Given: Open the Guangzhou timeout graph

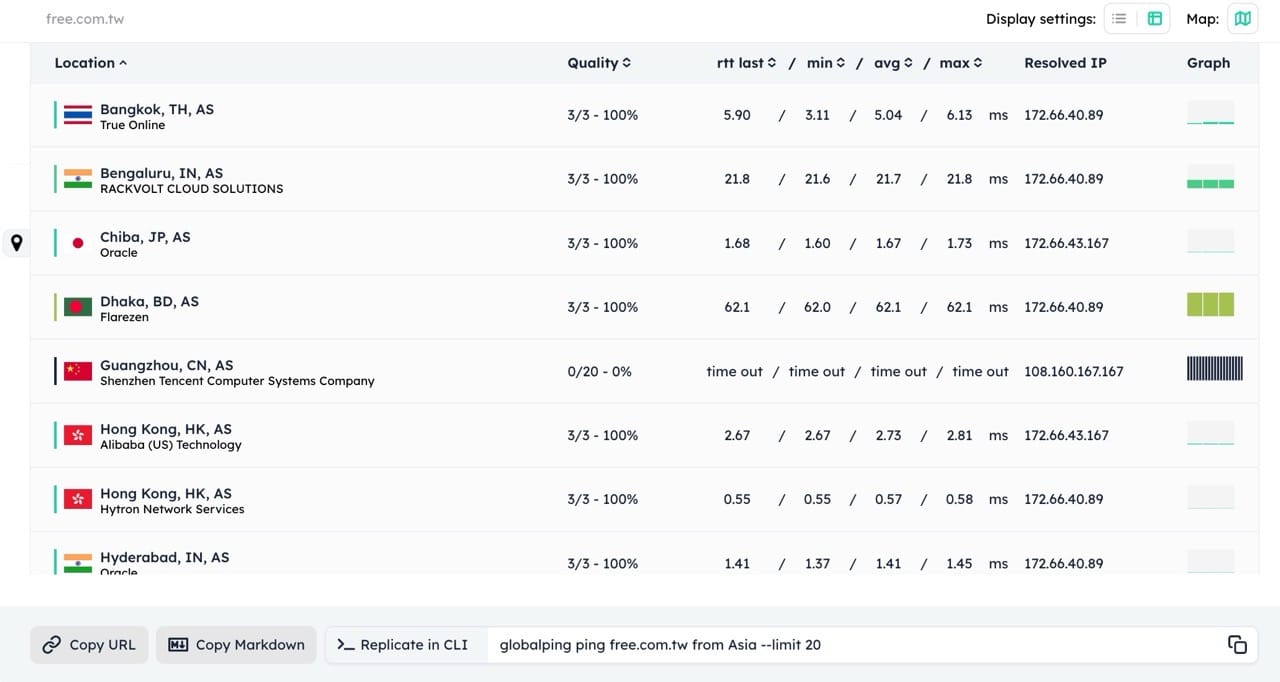Looking at the screenshot, I should pyautogui.click(x=1214, y=369).
